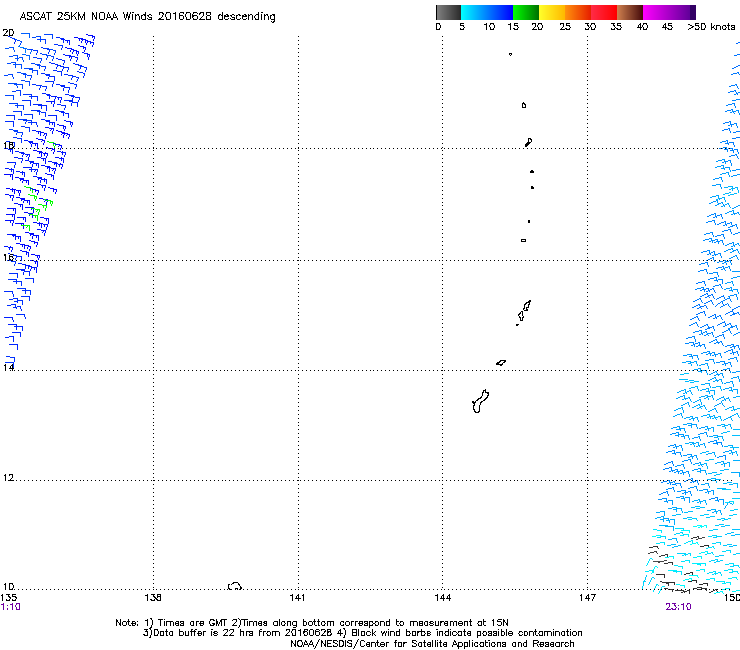Viewport: 740px width, 650px height.
Task: Click the orange 25–30 knots legend segment
Action: [578, 12]
